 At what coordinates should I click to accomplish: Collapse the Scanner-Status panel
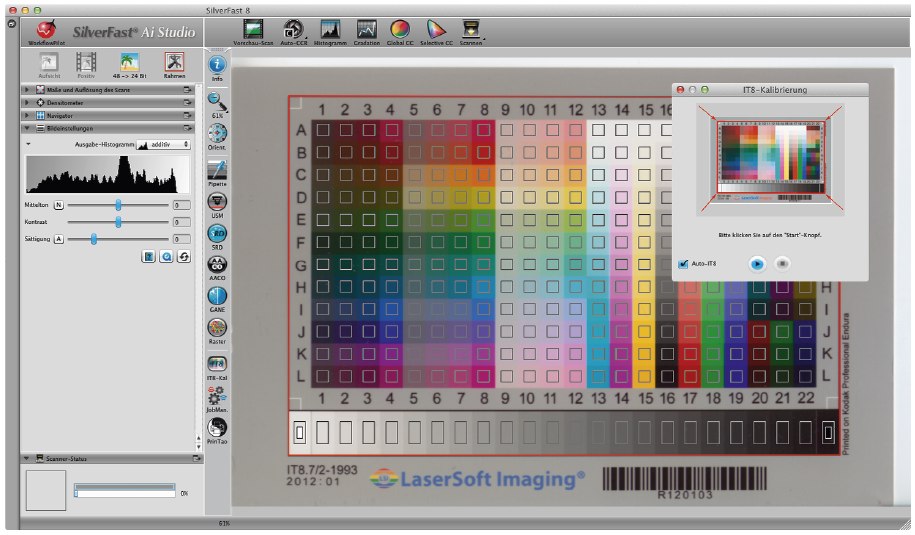(27, 459)
